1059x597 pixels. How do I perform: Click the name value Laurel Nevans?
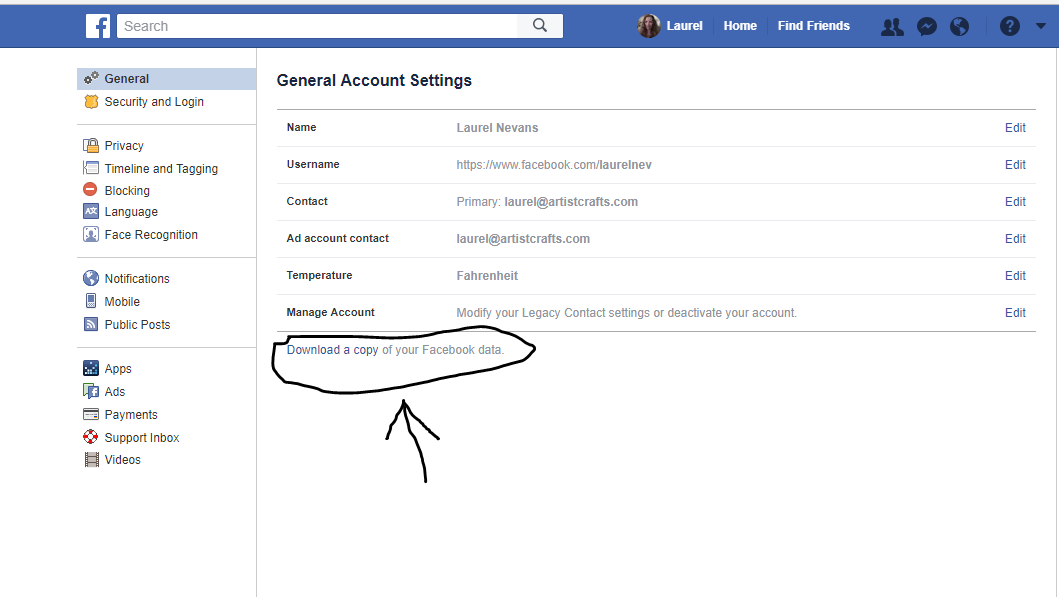click(497, 128)
